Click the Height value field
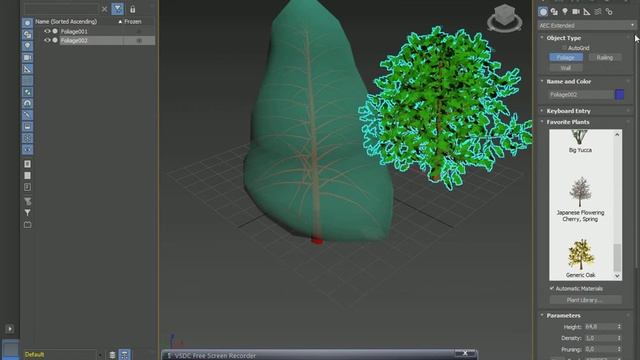 (x=600, y=327)
